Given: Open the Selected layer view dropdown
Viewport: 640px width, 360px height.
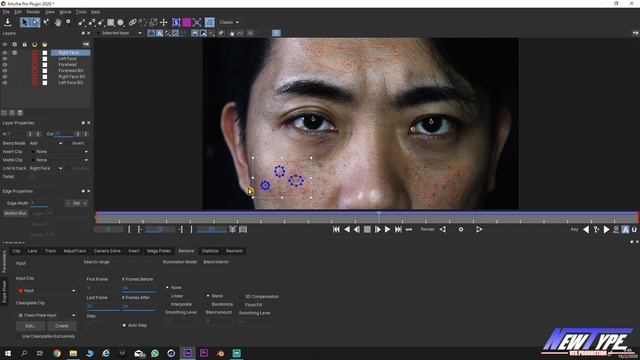Looking at the screenshot, I should (x=119, y=33).
